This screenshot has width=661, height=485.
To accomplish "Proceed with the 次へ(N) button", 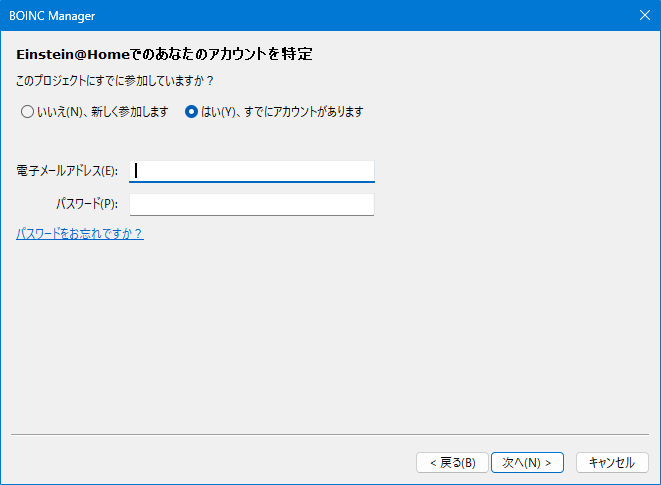I will pos(527,463).
